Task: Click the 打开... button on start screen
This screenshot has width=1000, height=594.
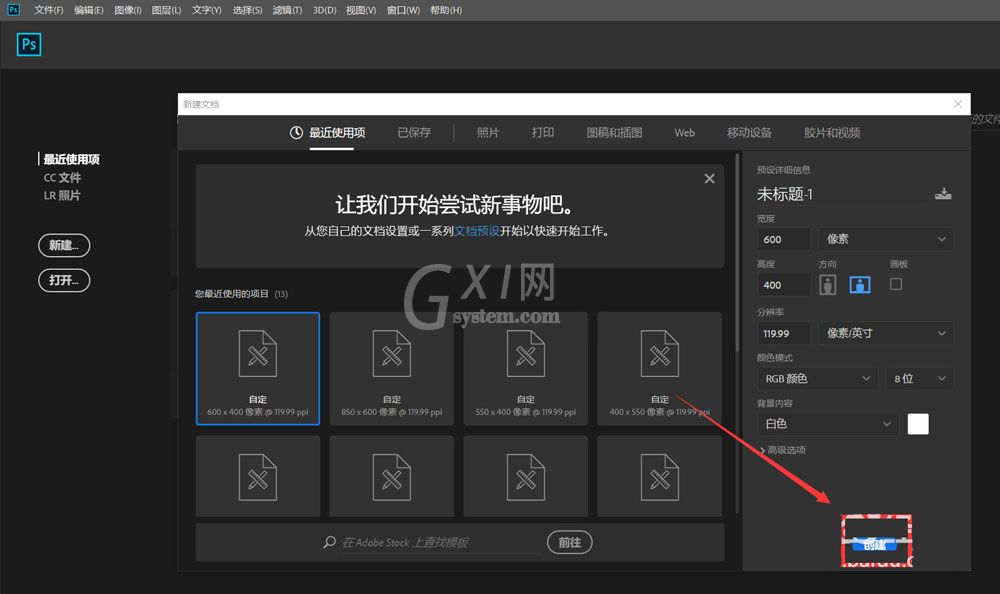Action: coord(64,281)
